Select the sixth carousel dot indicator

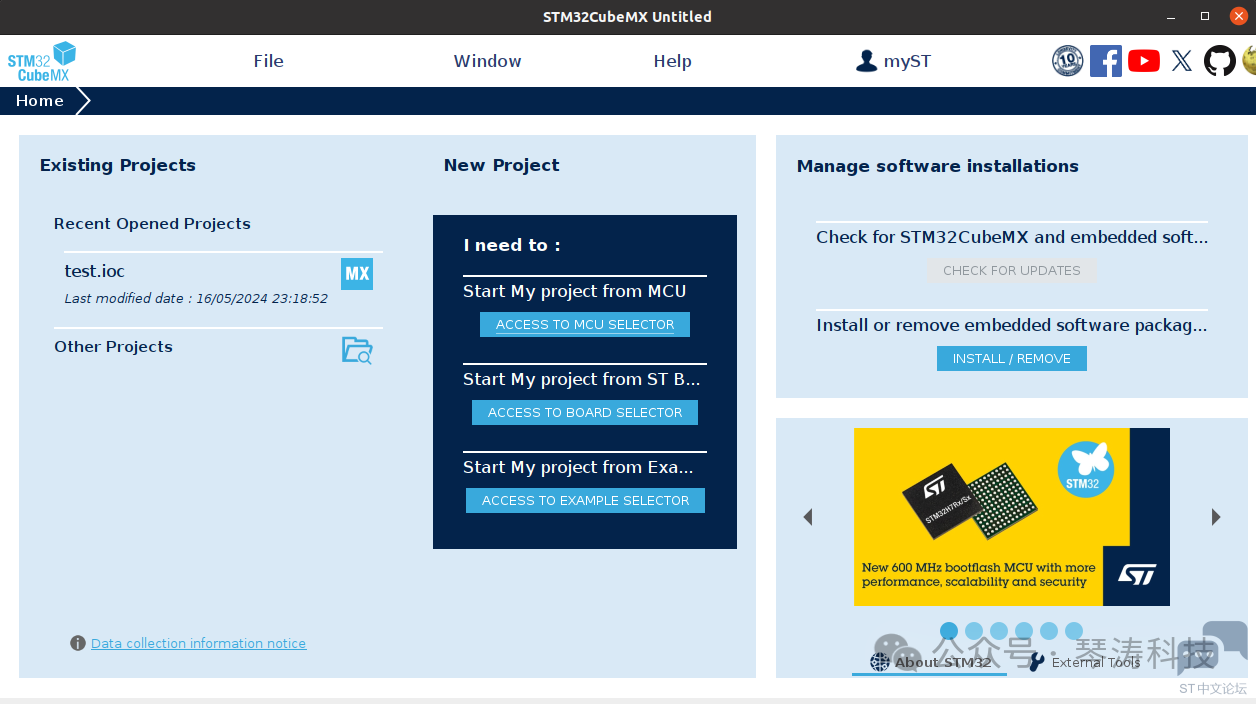pyautogui.click(x=1074, y=631)
